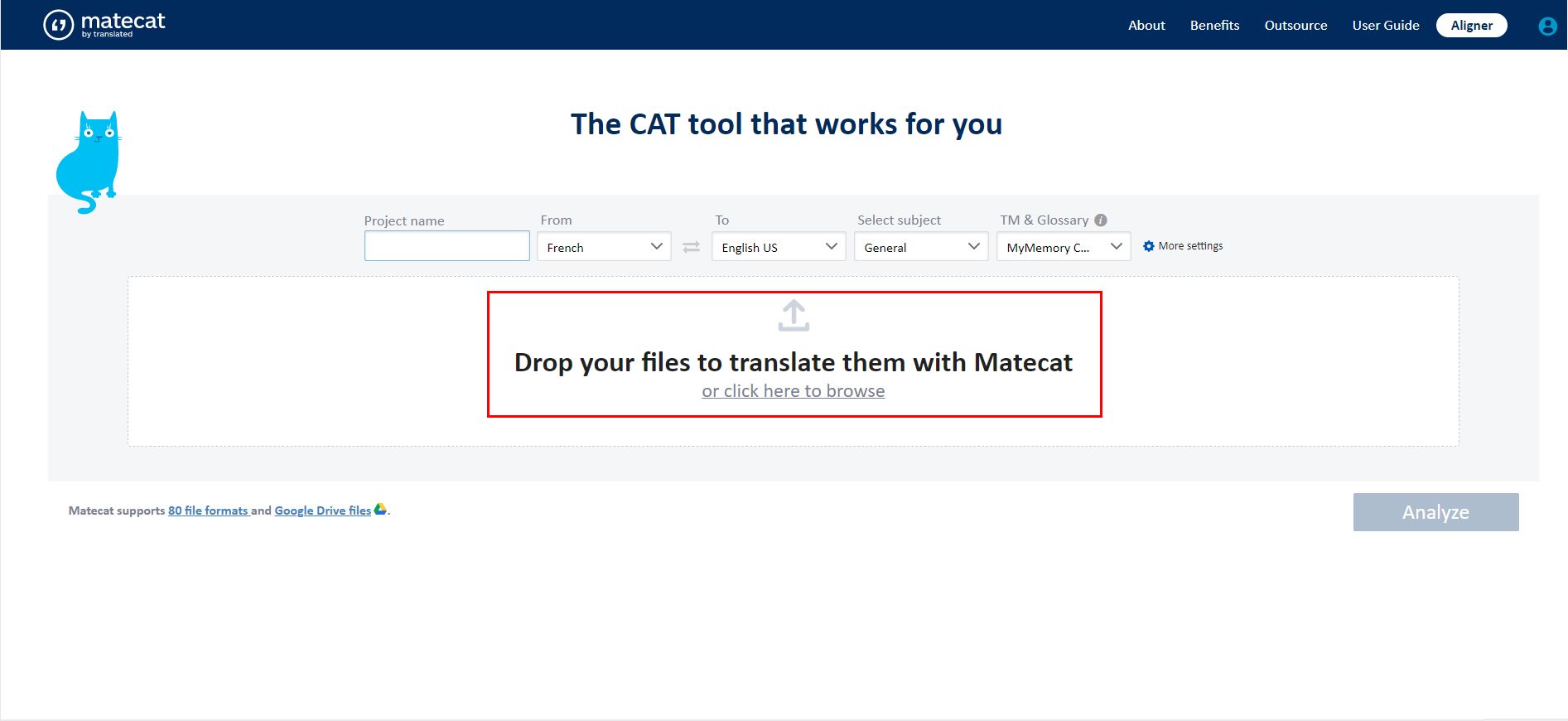Open the Google Drive files link
This screenshot has height=721, width=1568.
(323, 511)
